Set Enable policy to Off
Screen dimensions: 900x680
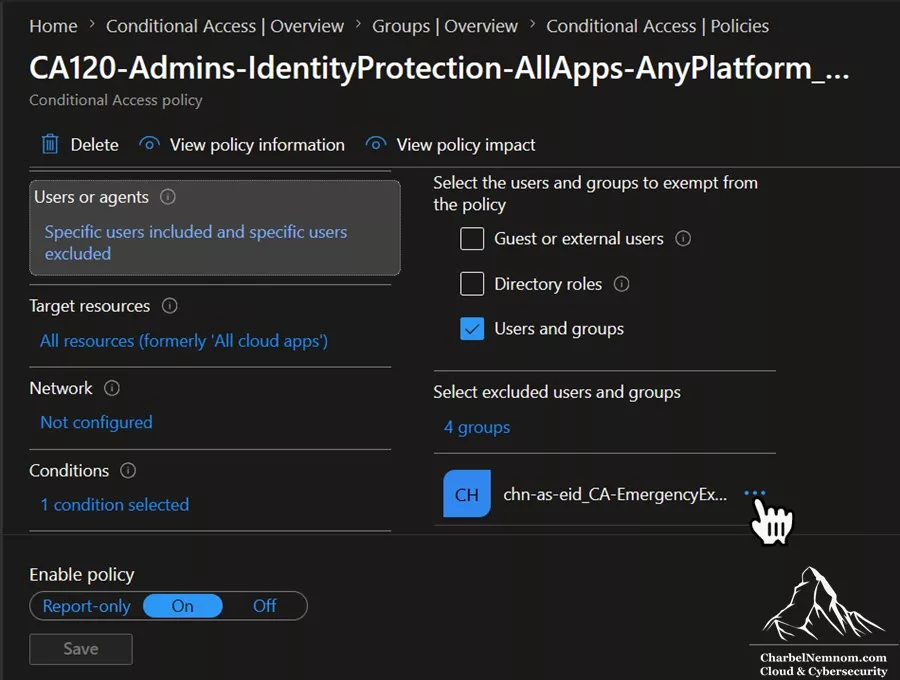pos(265,606)
